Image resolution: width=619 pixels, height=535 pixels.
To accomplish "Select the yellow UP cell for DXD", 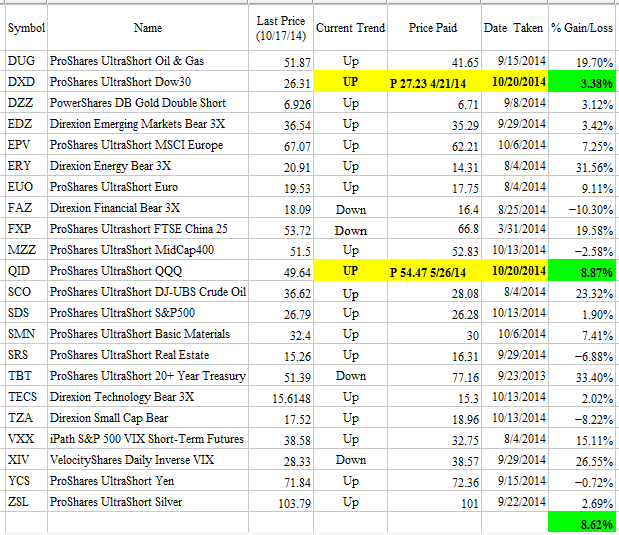I will click(x=350, y=82).
